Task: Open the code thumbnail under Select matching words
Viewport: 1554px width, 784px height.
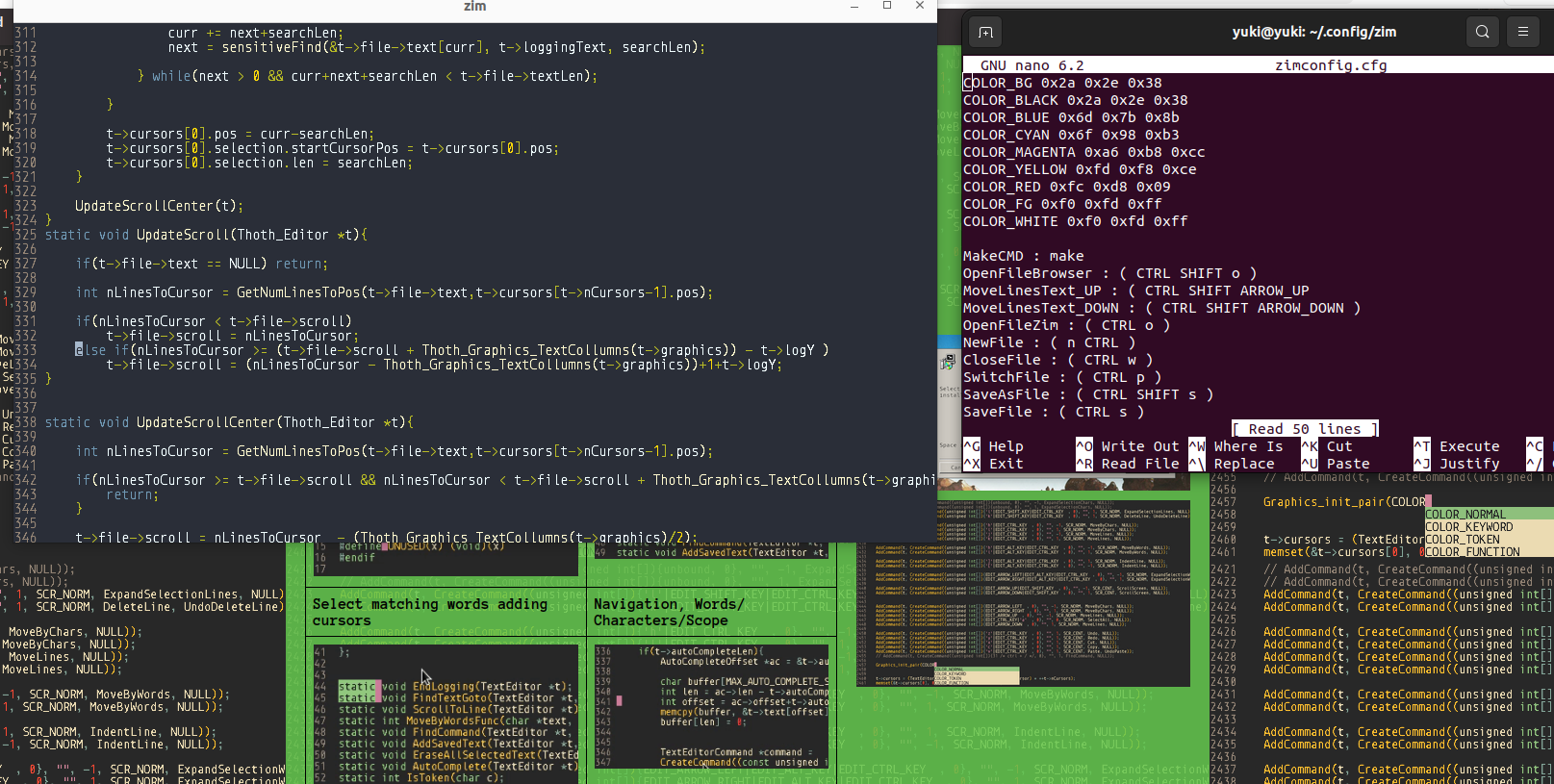Action: (446, 712)
